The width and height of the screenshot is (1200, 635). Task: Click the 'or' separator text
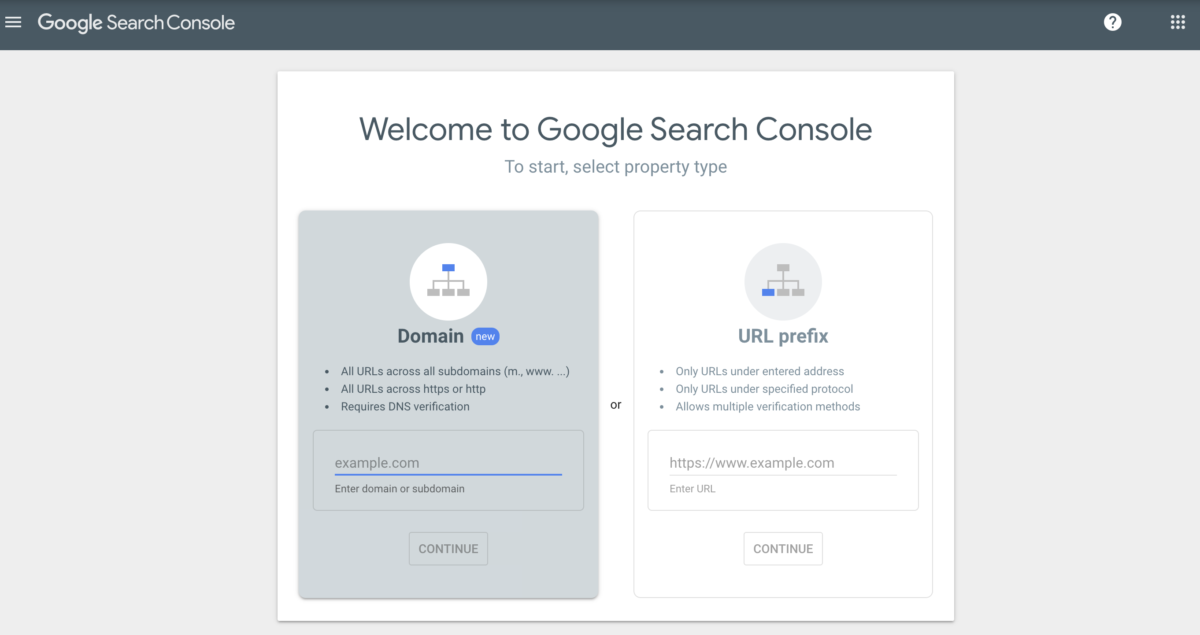point(615,405)
